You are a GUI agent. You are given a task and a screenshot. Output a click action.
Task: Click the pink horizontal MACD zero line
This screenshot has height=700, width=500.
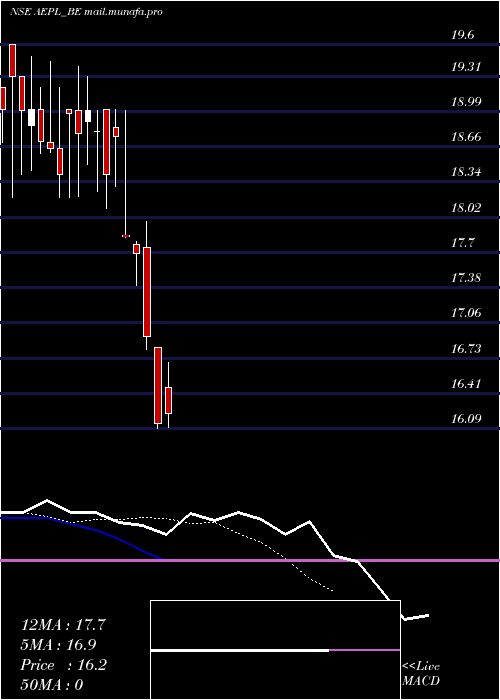[250, 560]
